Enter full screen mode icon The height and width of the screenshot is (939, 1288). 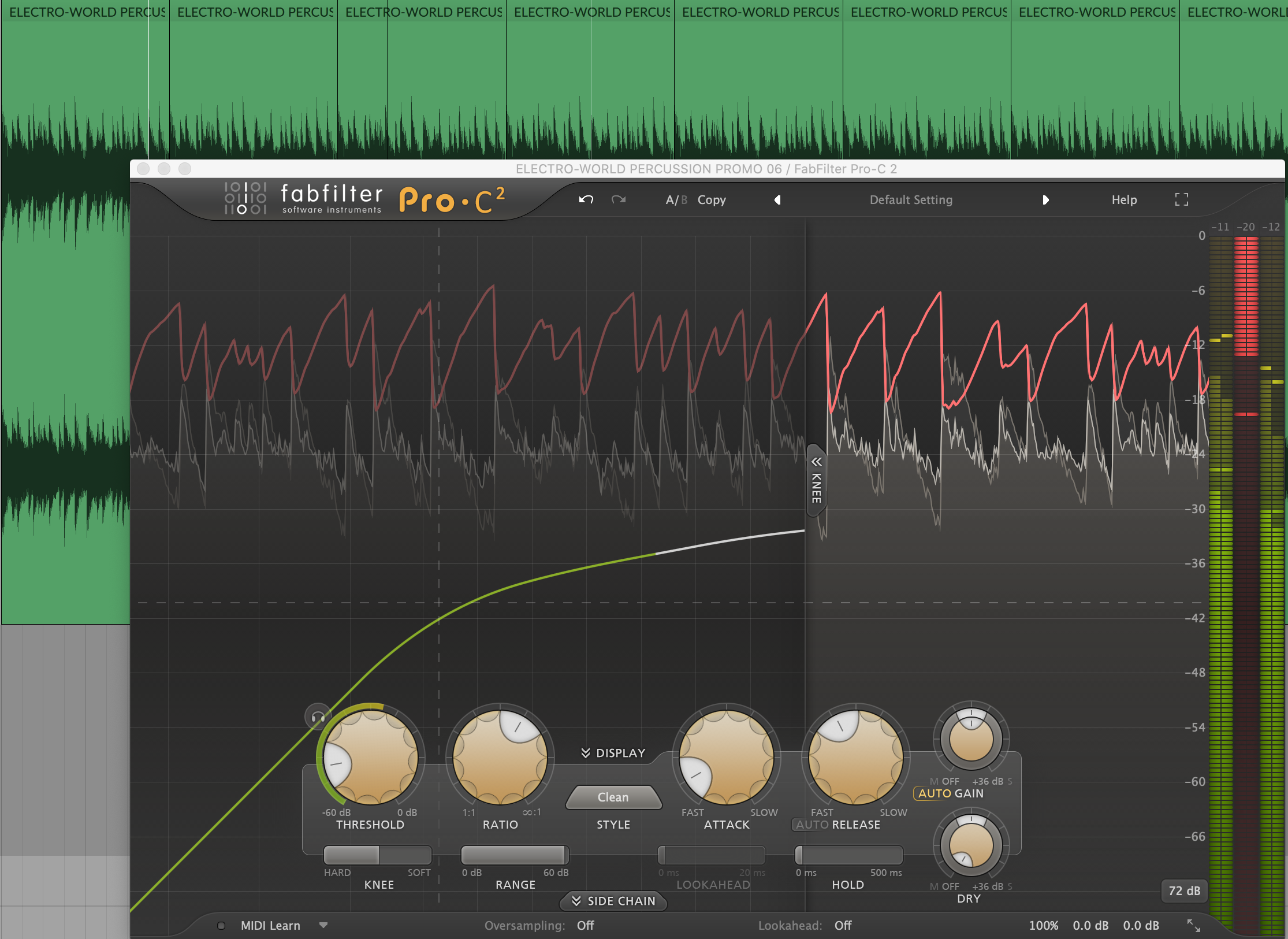click(1182, 199)
